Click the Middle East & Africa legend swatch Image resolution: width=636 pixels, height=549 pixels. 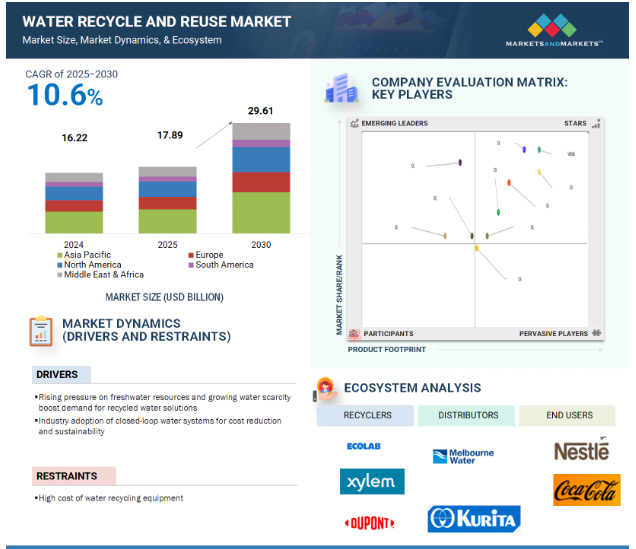coord(60,275)
